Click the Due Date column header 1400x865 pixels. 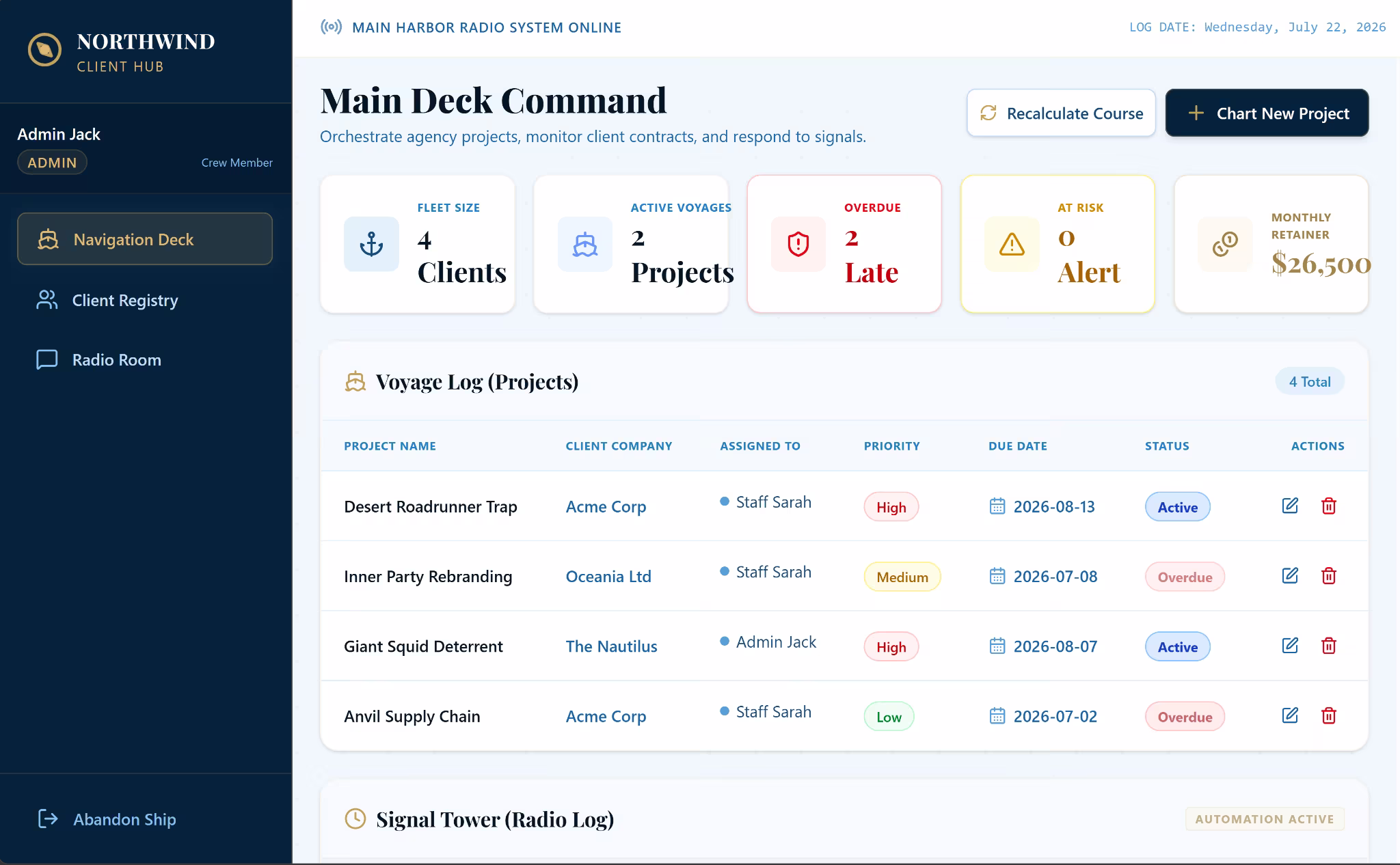tap(1017, 445)
